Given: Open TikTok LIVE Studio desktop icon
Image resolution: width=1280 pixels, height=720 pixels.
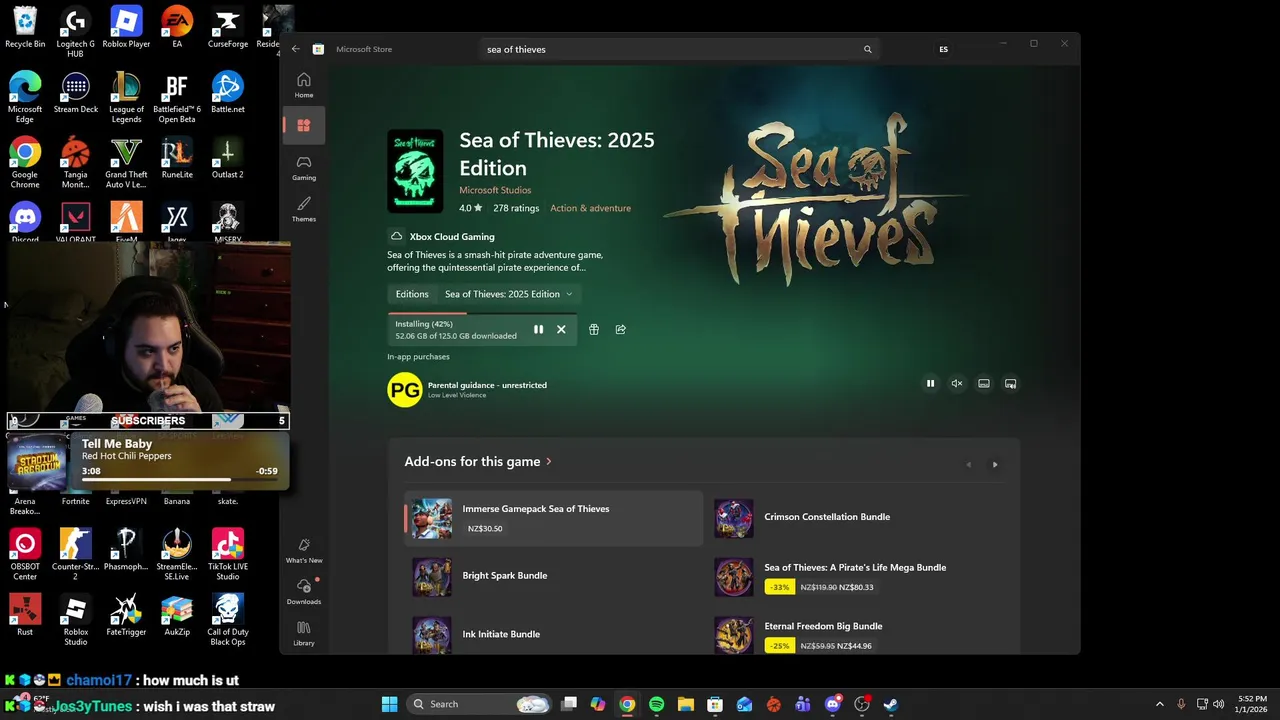Looking at the screenshot, I should 227,555.
